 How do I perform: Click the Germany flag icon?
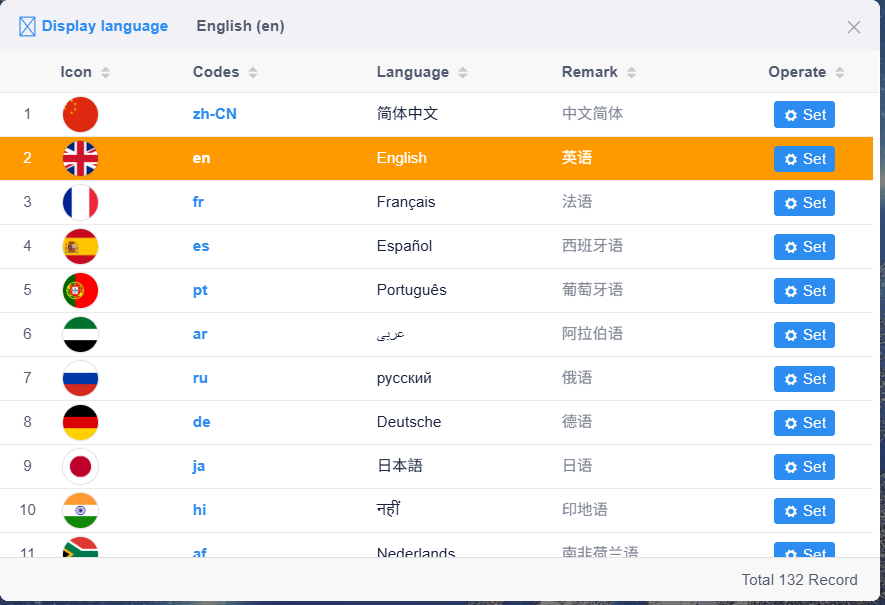pyautogui.click(x=80, y=422)
